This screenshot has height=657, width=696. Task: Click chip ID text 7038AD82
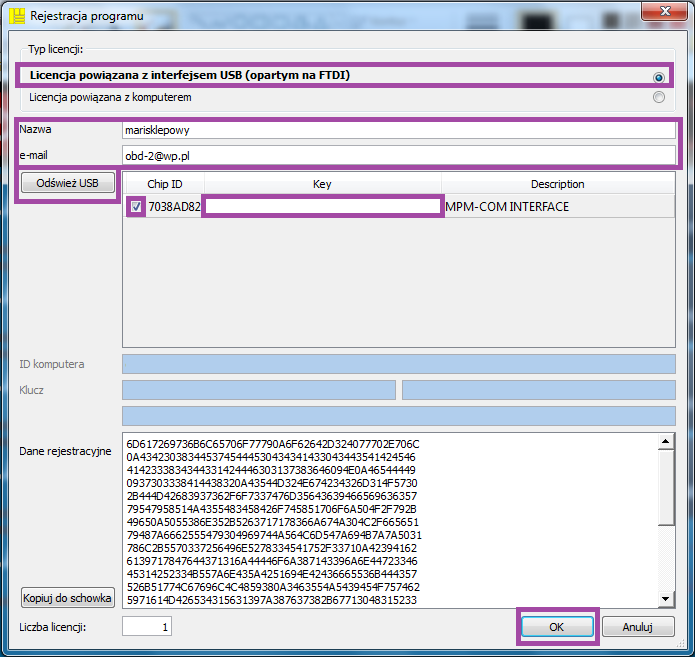174,206
